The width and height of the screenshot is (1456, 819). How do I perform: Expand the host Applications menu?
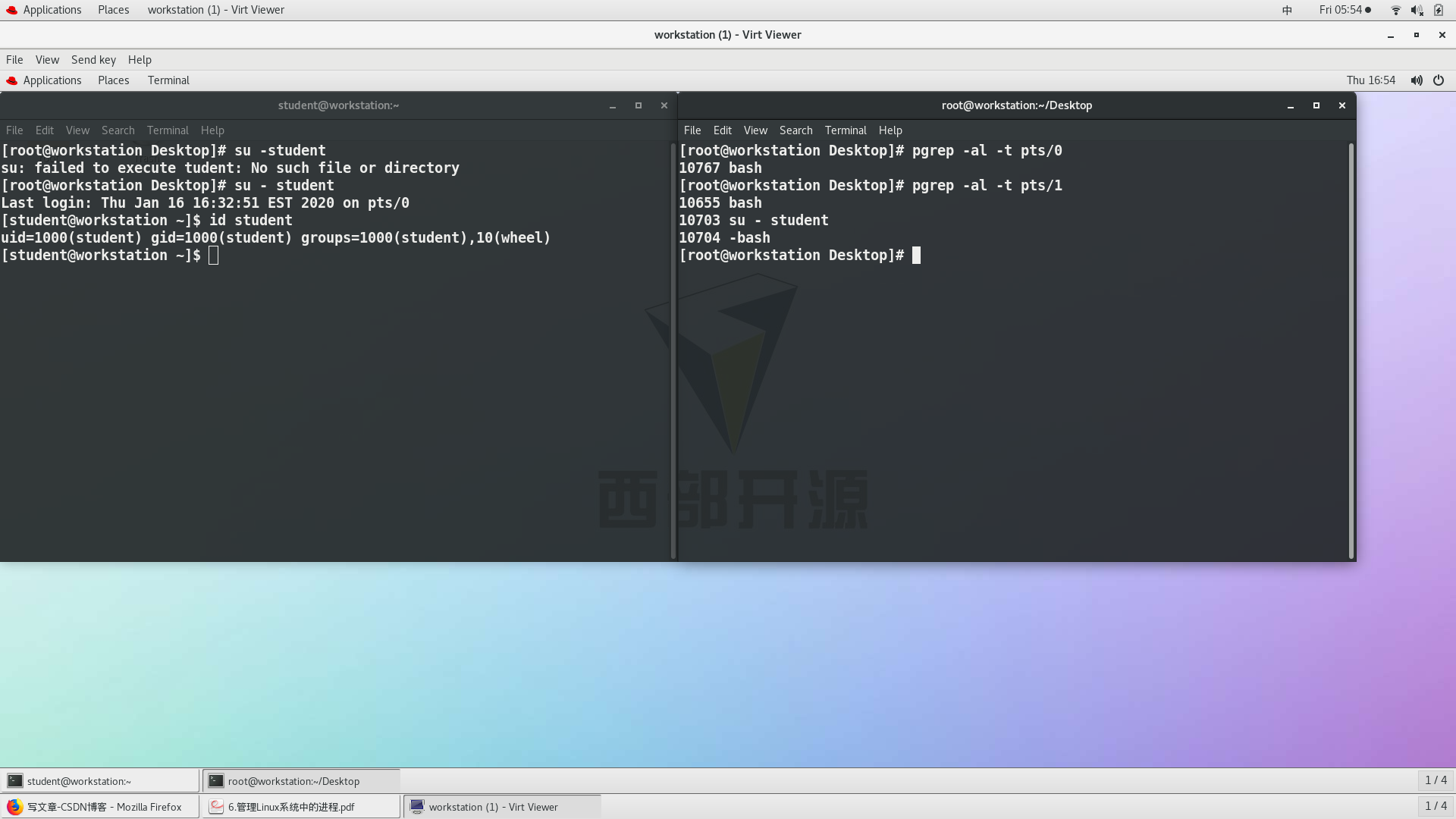[52, 10]
